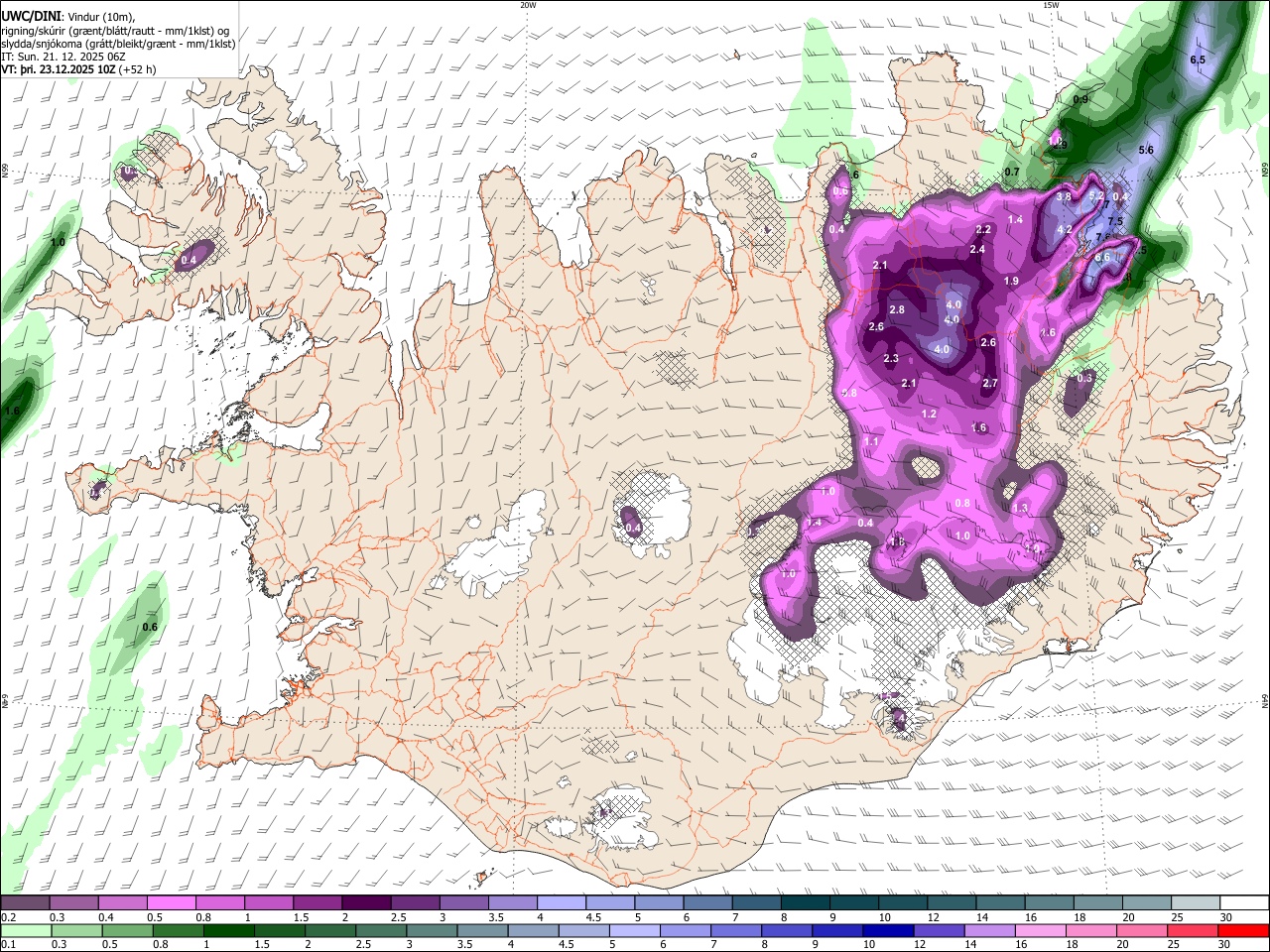
Task: Click the 6.6 value on the eastern fjord
Action: 1102,257
